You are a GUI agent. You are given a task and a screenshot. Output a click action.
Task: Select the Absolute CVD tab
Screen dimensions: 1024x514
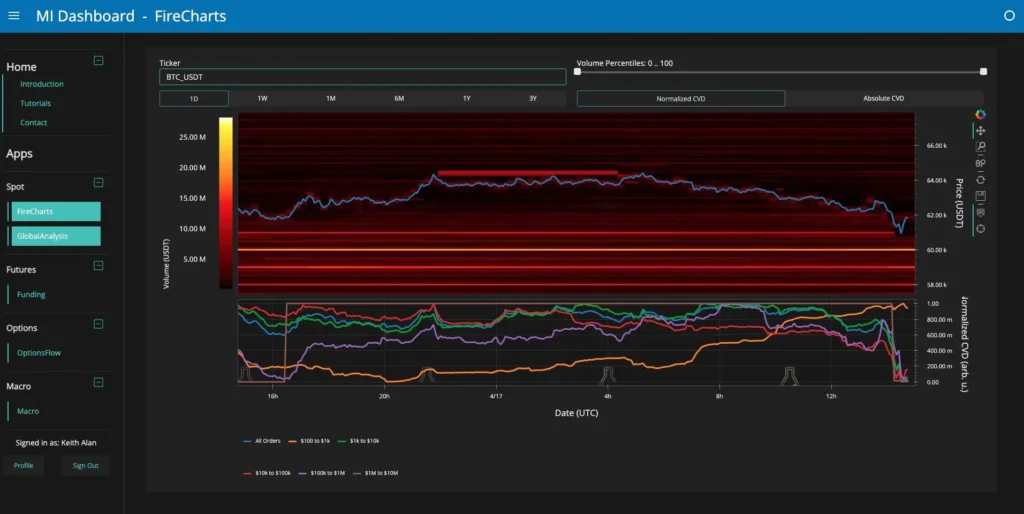[x=883, y=99]
